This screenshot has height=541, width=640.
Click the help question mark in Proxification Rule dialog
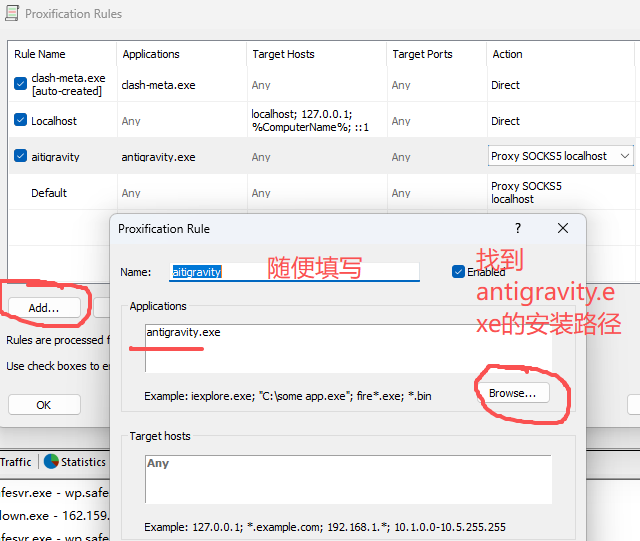pyautogui.click(x=517, y=229)
